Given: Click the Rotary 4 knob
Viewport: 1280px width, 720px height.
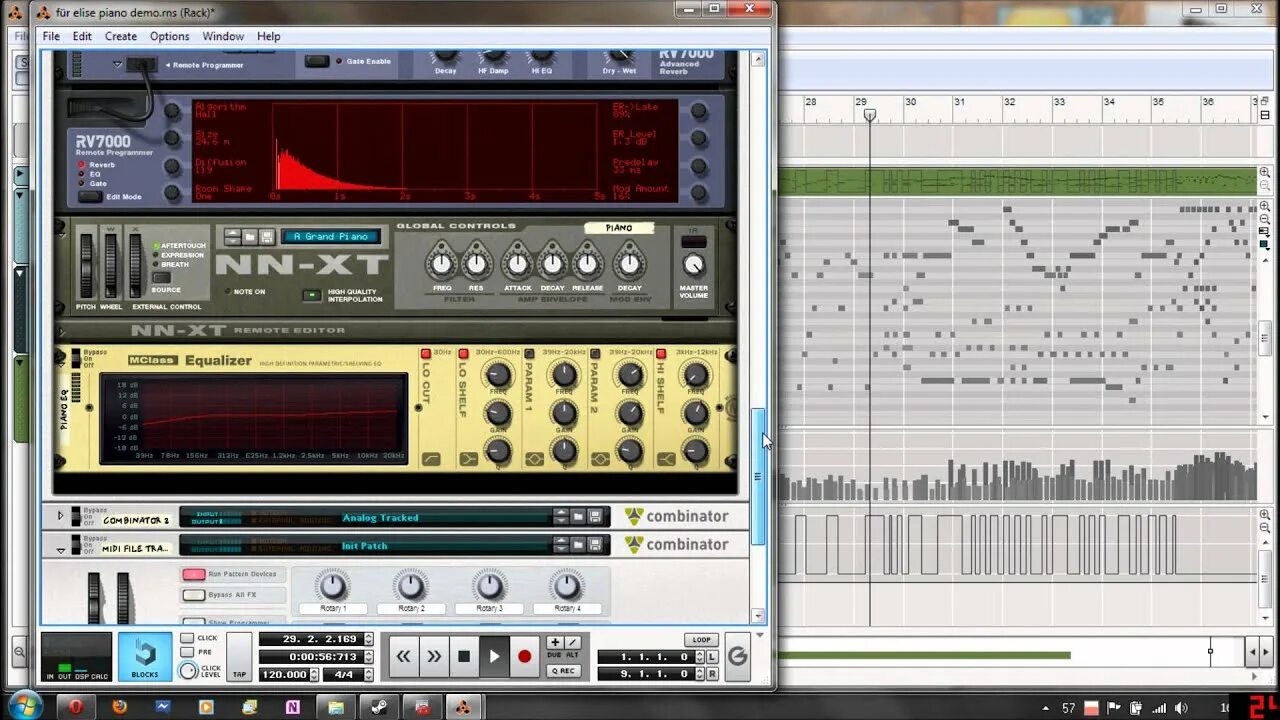Looking at the screenshot, I should (567, 586).
